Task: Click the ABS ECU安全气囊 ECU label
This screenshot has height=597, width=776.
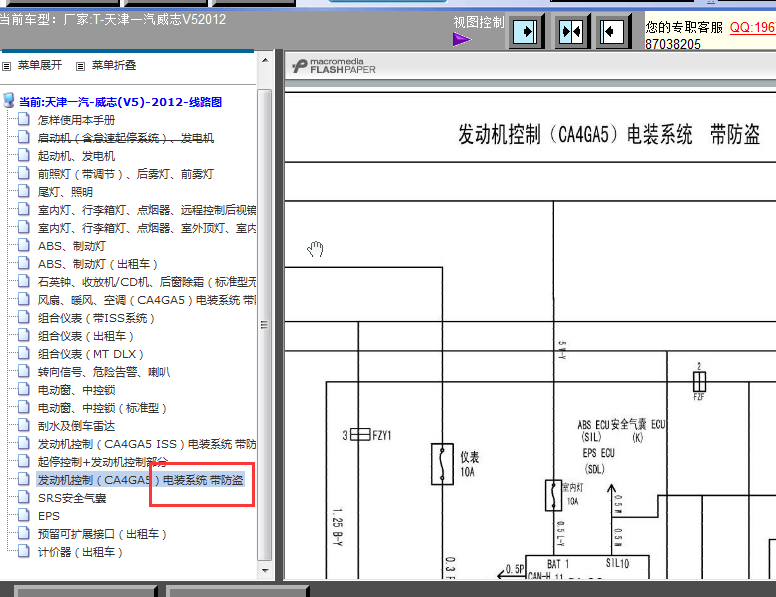Action: click(x=622, y=430)
